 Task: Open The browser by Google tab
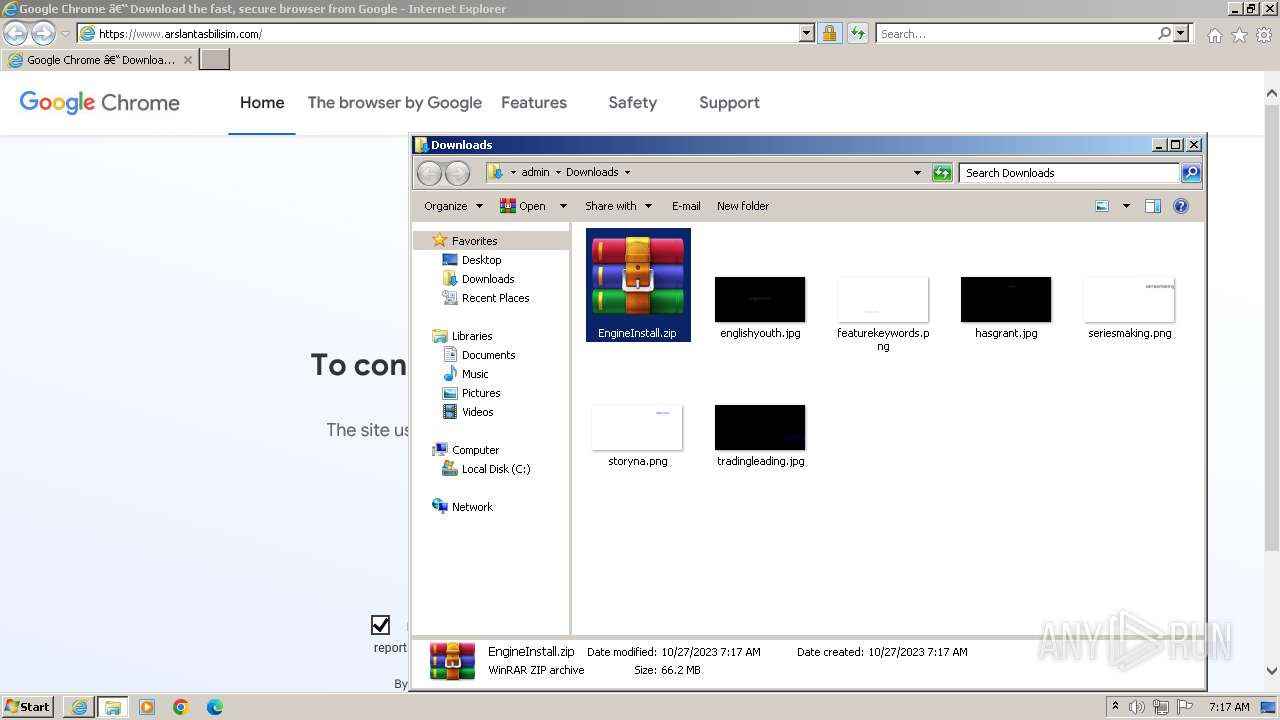(x=395, y=102)
